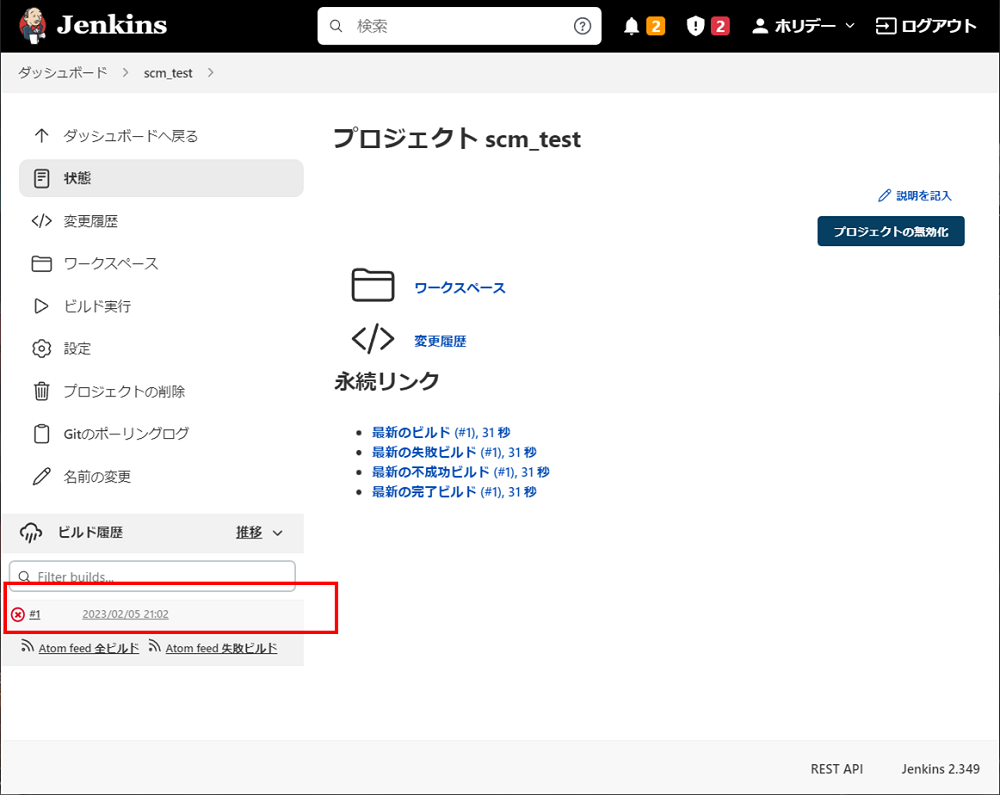
Task: Click the ホリデー user name link
Action: (805, 26)
